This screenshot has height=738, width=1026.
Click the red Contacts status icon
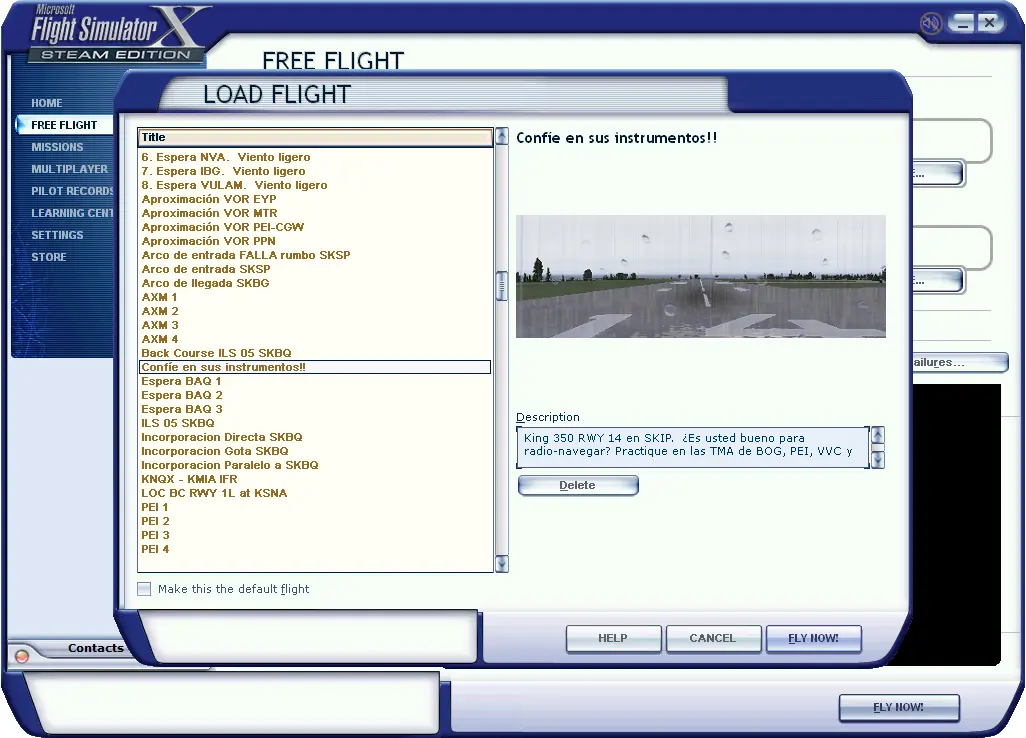tap(22, 656)
